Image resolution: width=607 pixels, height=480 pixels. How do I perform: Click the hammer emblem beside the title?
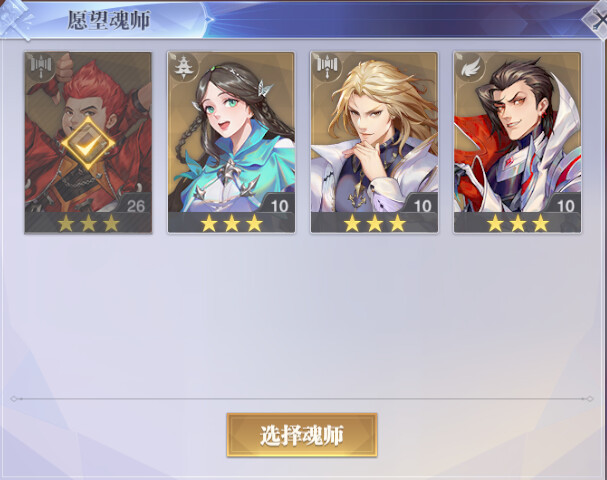(x=16, y=19)
